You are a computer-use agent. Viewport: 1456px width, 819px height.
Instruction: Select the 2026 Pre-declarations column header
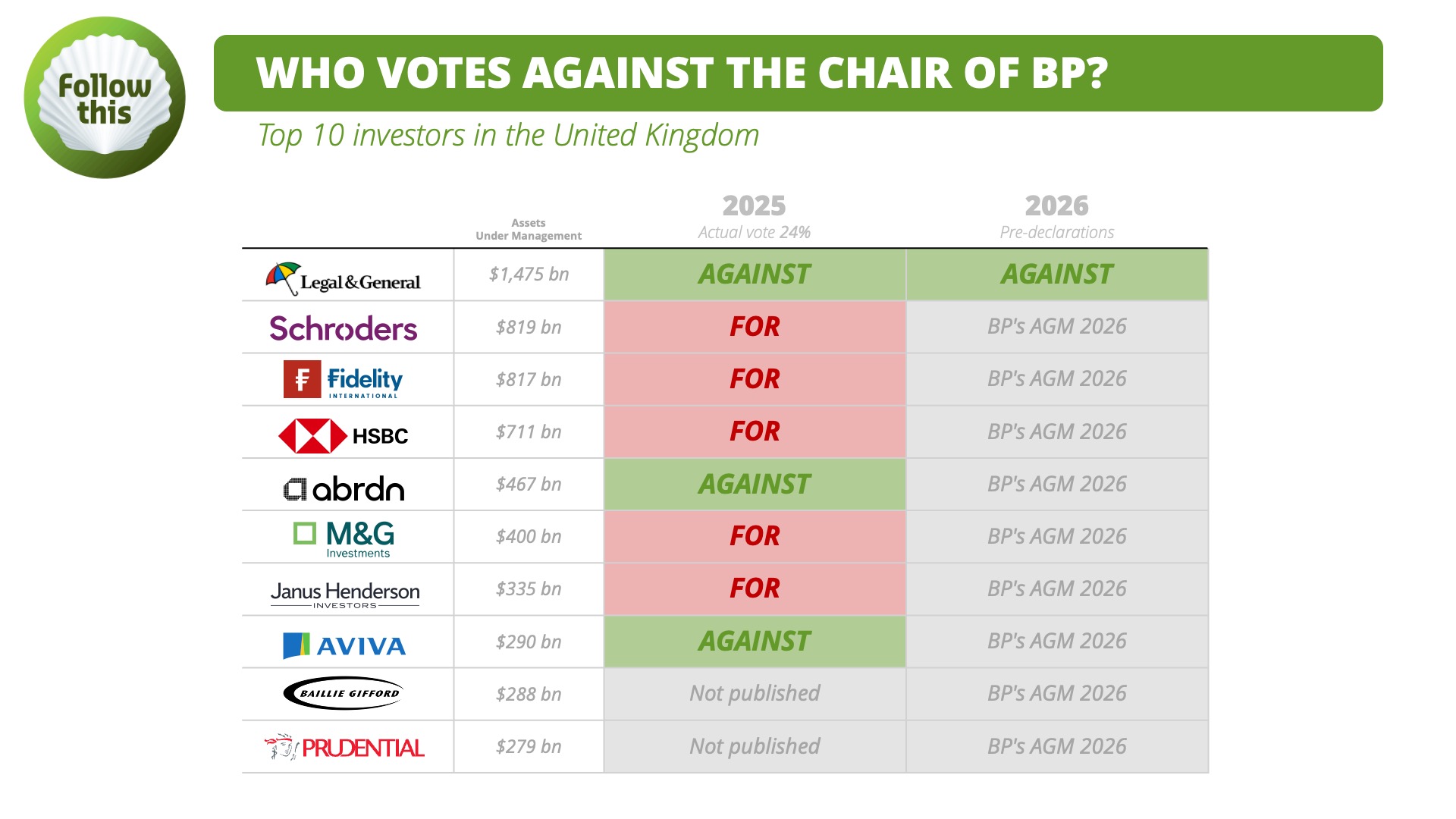point(1056,216)
